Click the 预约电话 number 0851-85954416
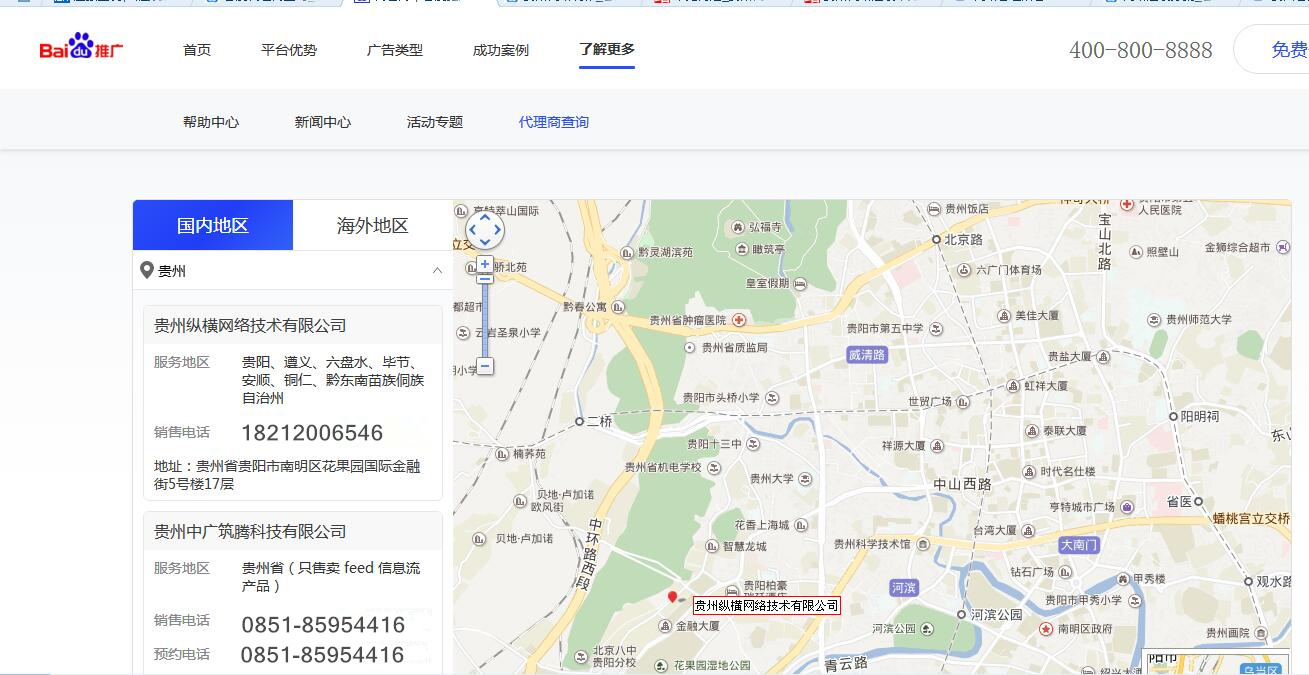 click(323, 655)
